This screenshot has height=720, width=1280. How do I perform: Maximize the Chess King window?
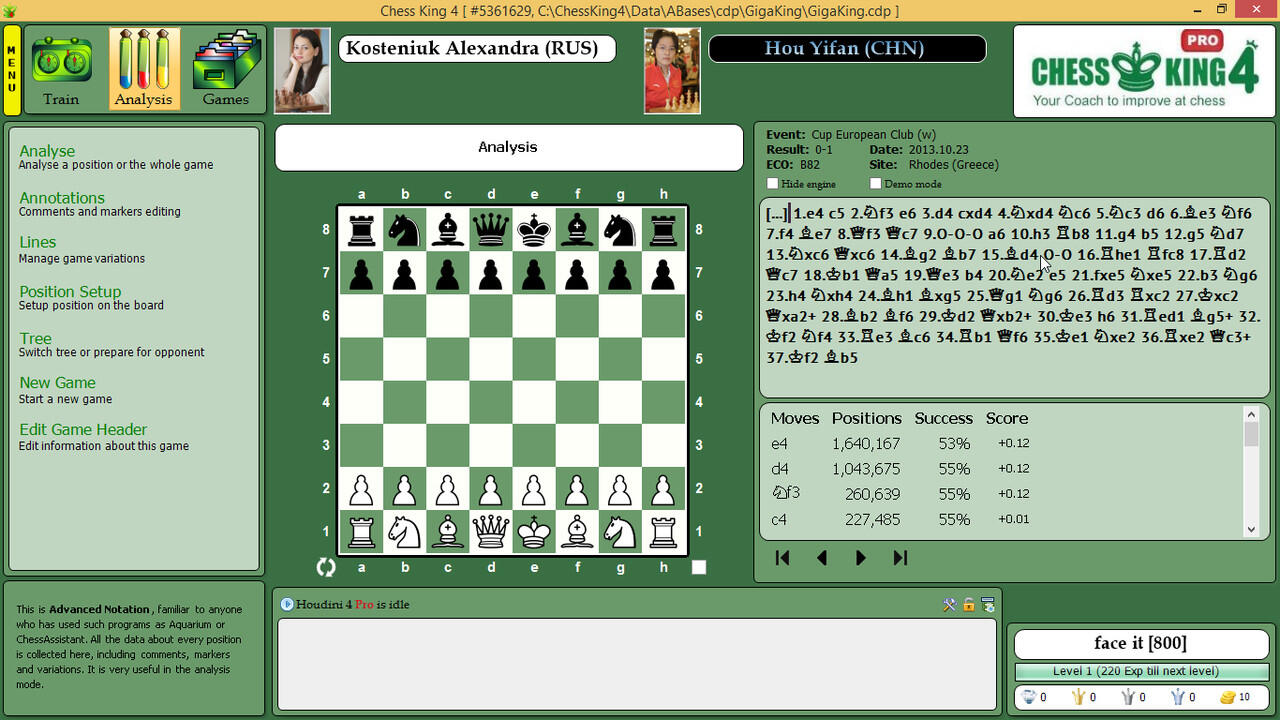click(1221, 10)
